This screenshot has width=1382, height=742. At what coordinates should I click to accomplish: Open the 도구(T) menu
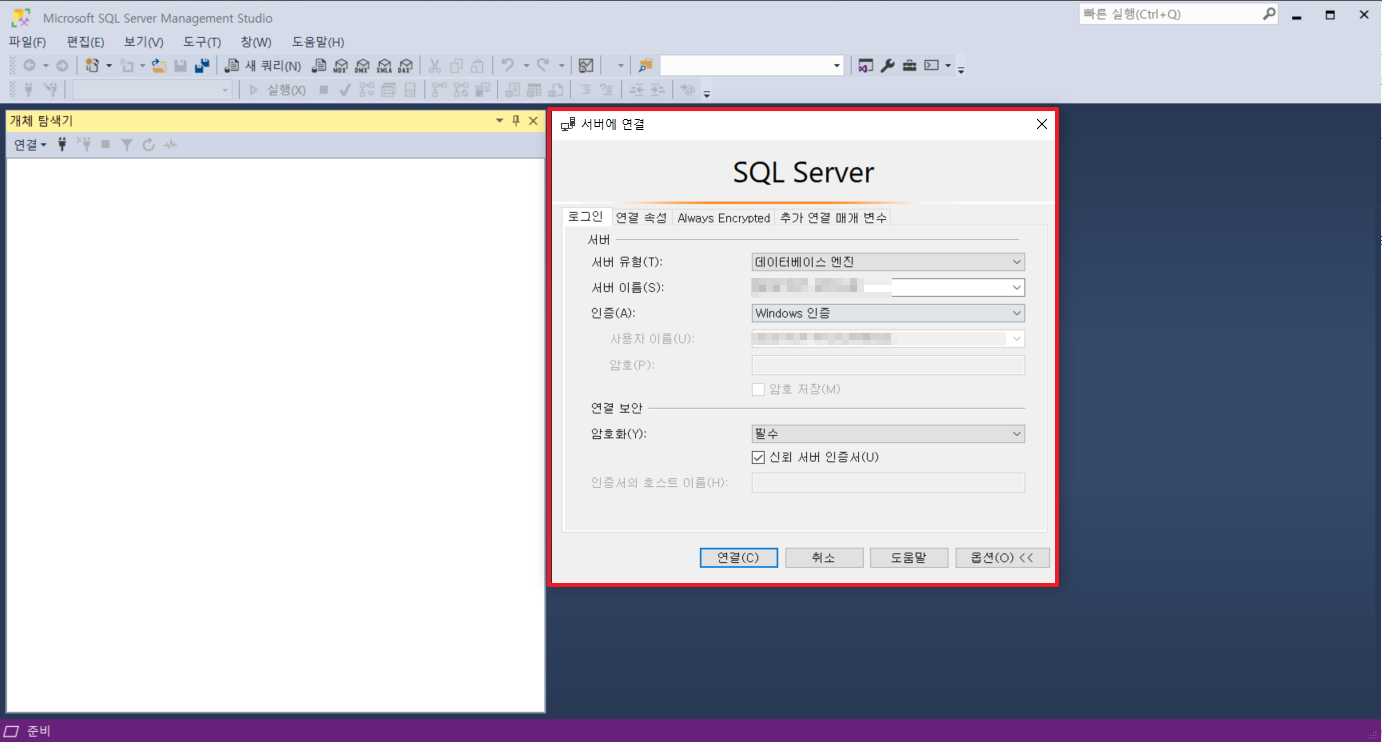[x=202, y=42]
